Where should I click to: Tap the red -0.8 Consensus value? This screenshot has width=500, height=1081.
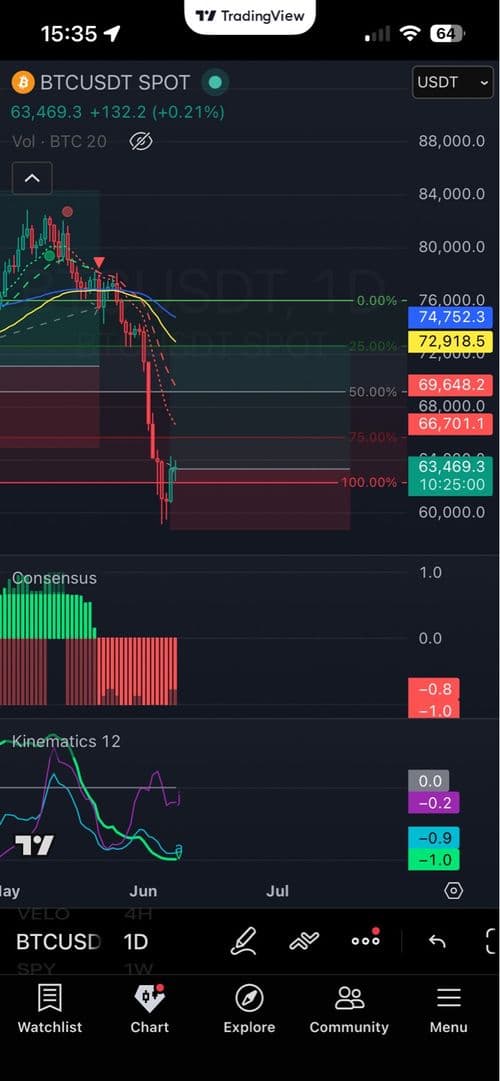(x=434, y=689)
